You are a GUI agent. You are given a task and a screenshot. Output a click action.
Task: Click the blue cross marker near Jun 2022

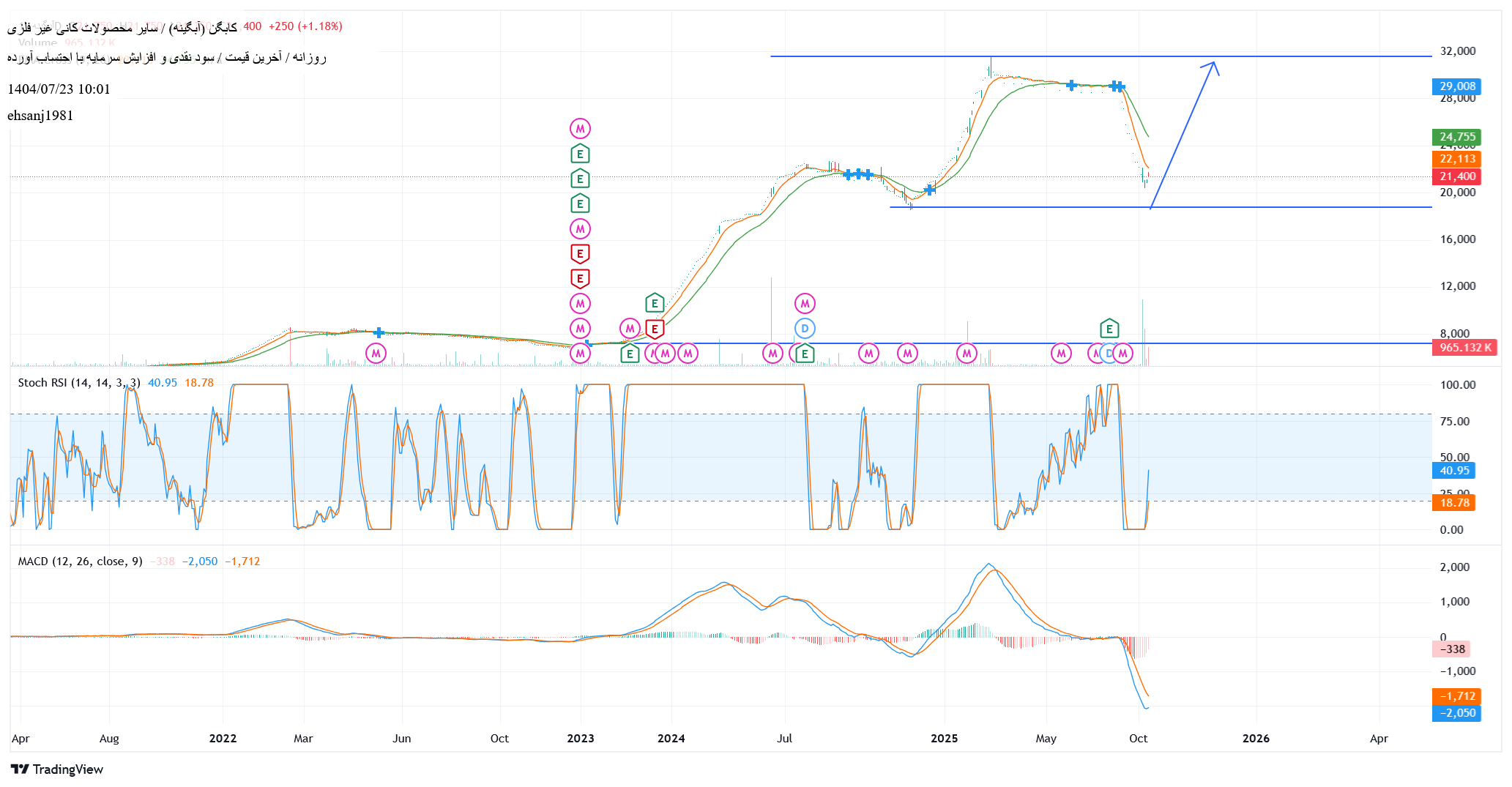coord(379,332)
